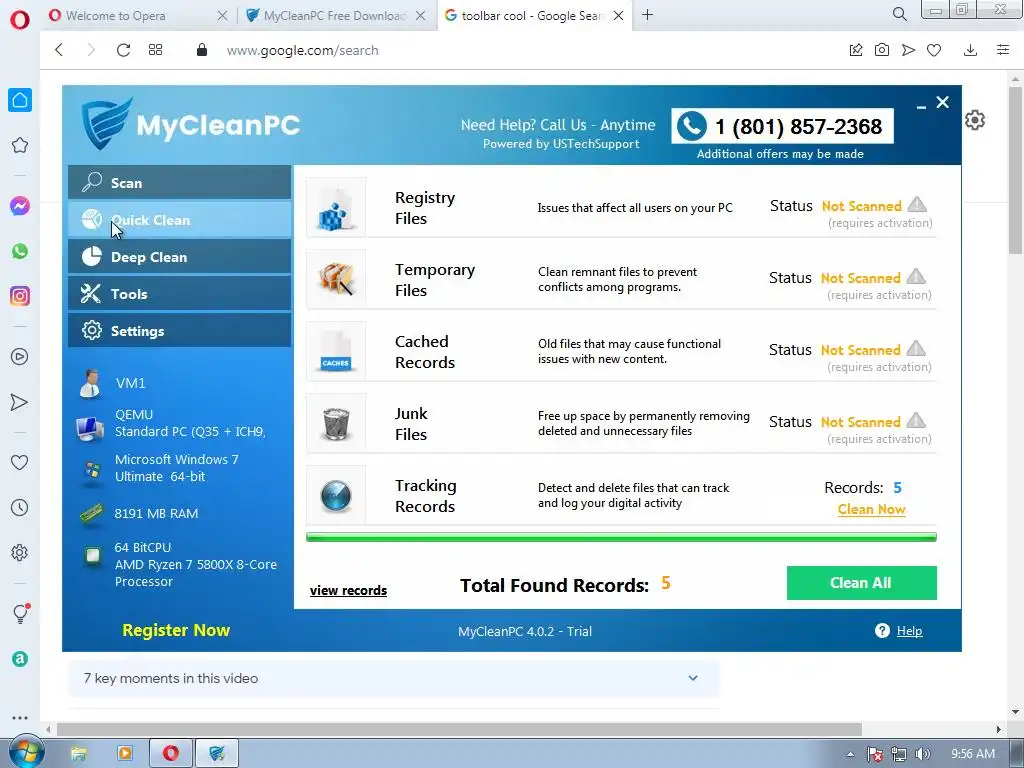Show hidden system tray icons
The height and width of the screenshot is (768, 1024).
tap(850, 754)
